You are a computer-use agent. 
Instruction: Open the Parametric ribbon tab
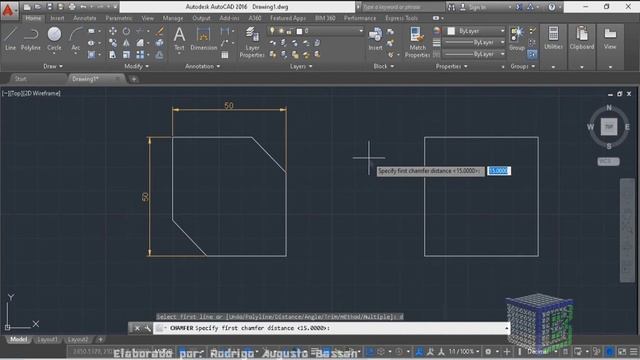pos(119,18)
